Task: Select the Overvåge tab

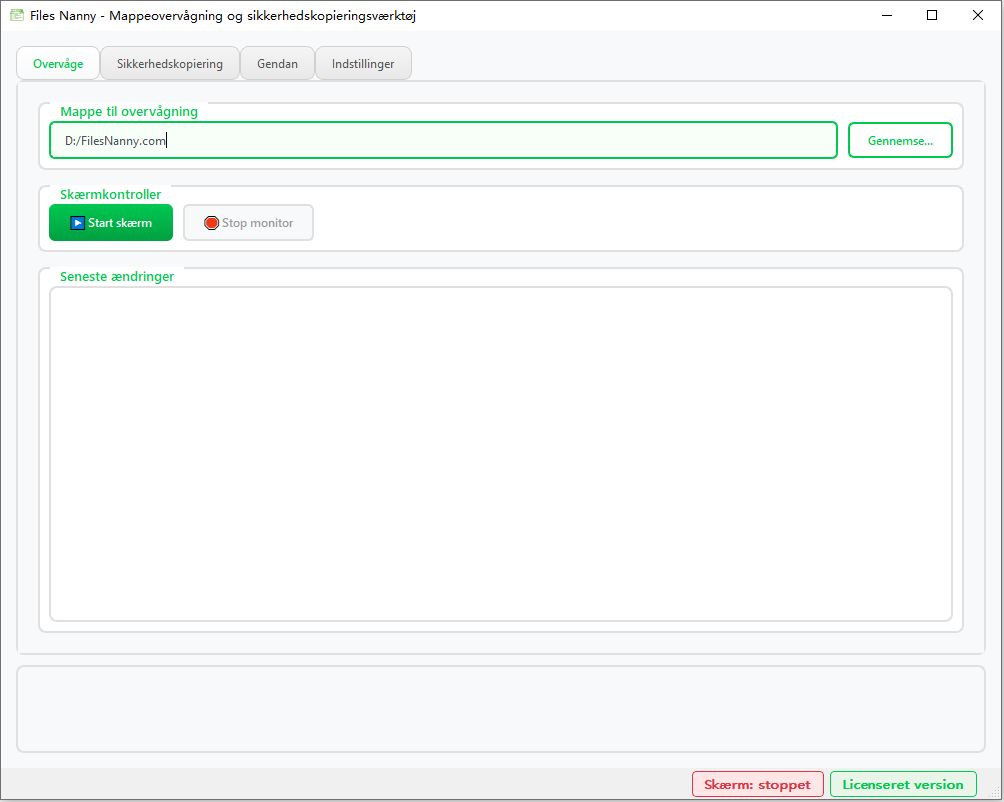Action: 57,63
